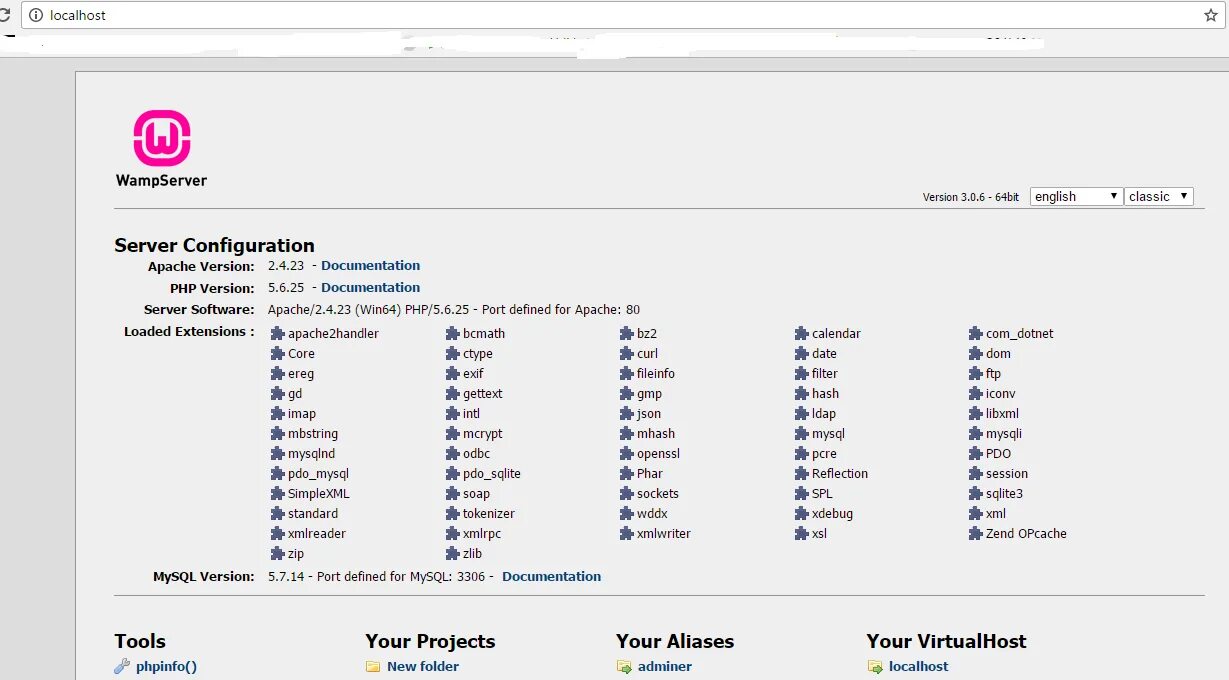Click the puzzle icon beside sockets
This screenshot has height=680, width=1229.
tap(627, 493)
